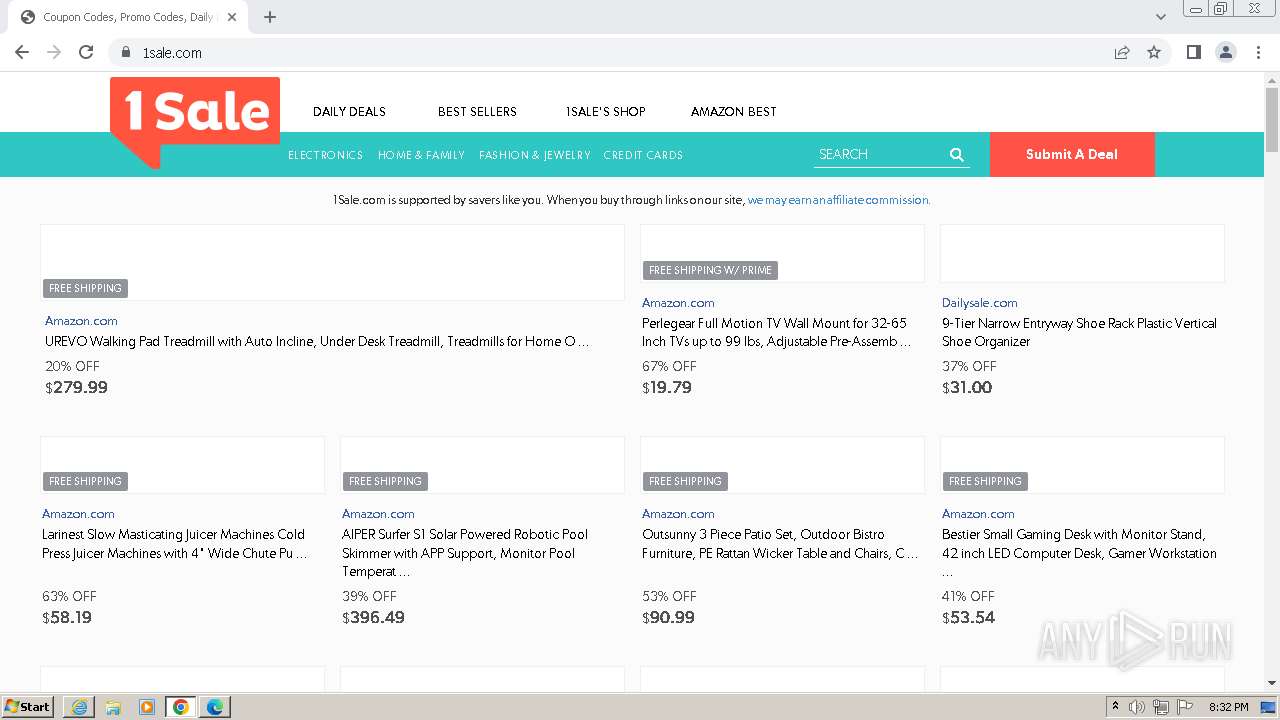Open the Amazon Best menu

[734, 112]
